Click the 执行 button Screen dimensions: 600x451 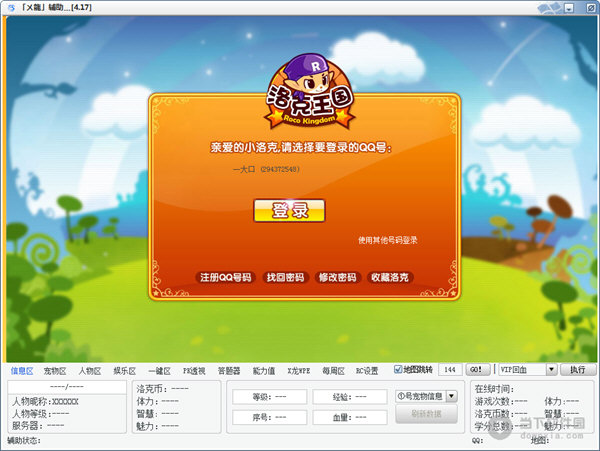[578, 370]
